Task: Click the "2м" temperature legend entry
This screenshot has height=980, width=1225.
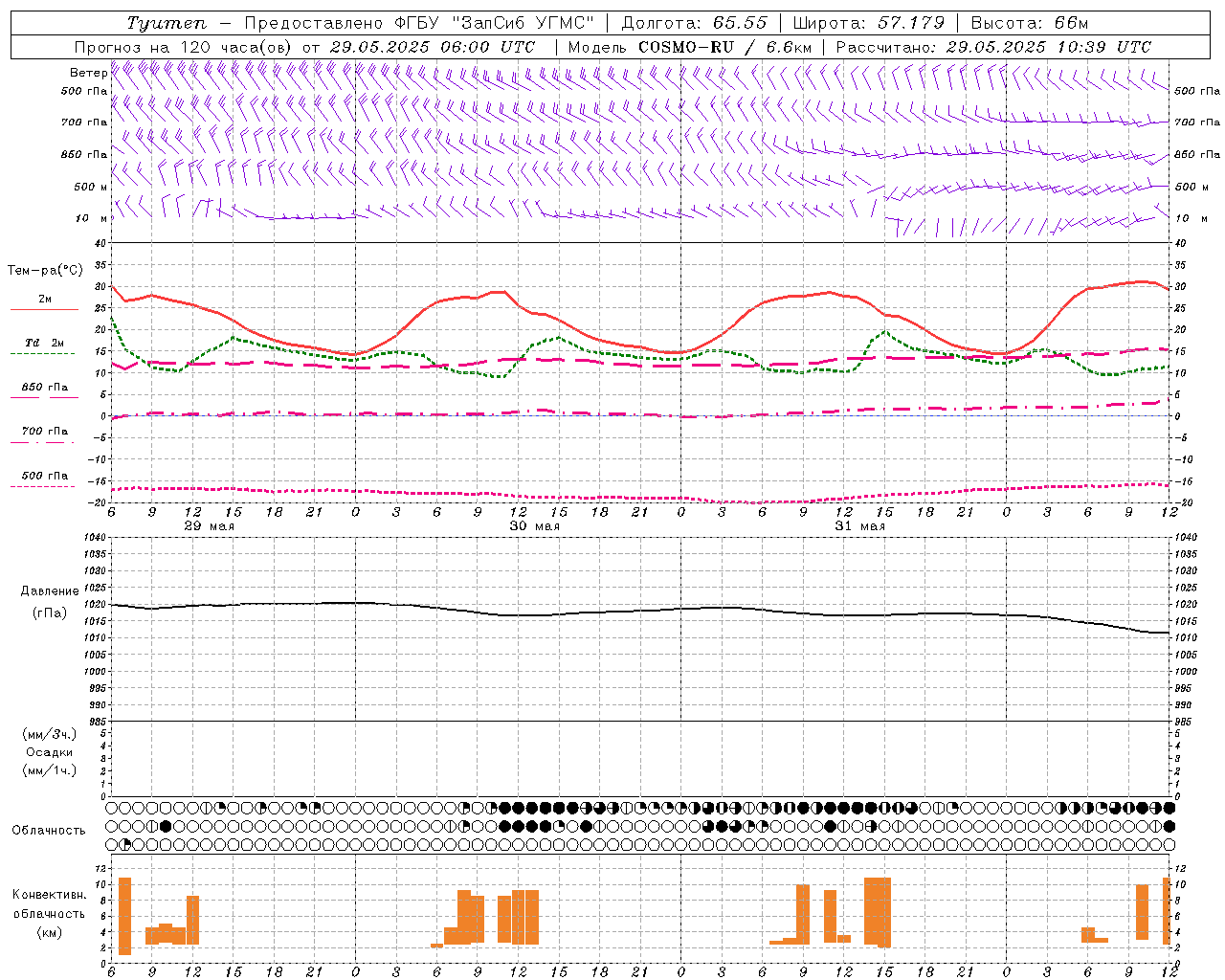Action: 45,300
